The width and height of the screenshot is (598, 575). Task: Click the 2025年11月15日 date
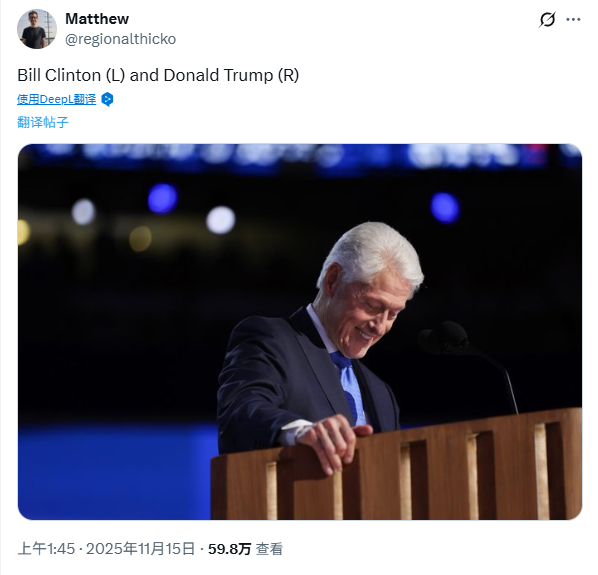(x=140, y=549)
